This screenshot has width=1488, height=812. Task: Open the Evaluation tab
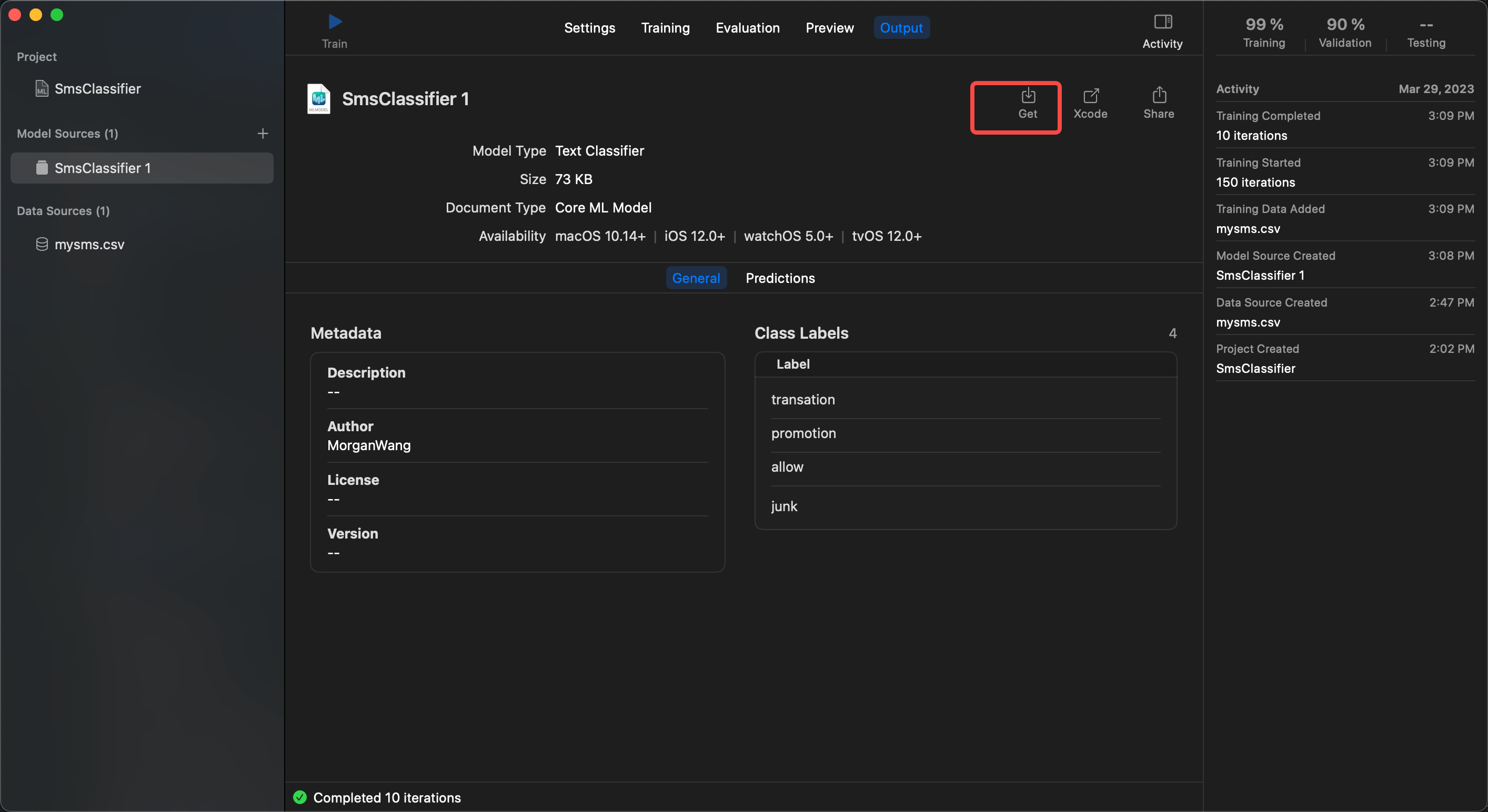click(x=748, y=28)
